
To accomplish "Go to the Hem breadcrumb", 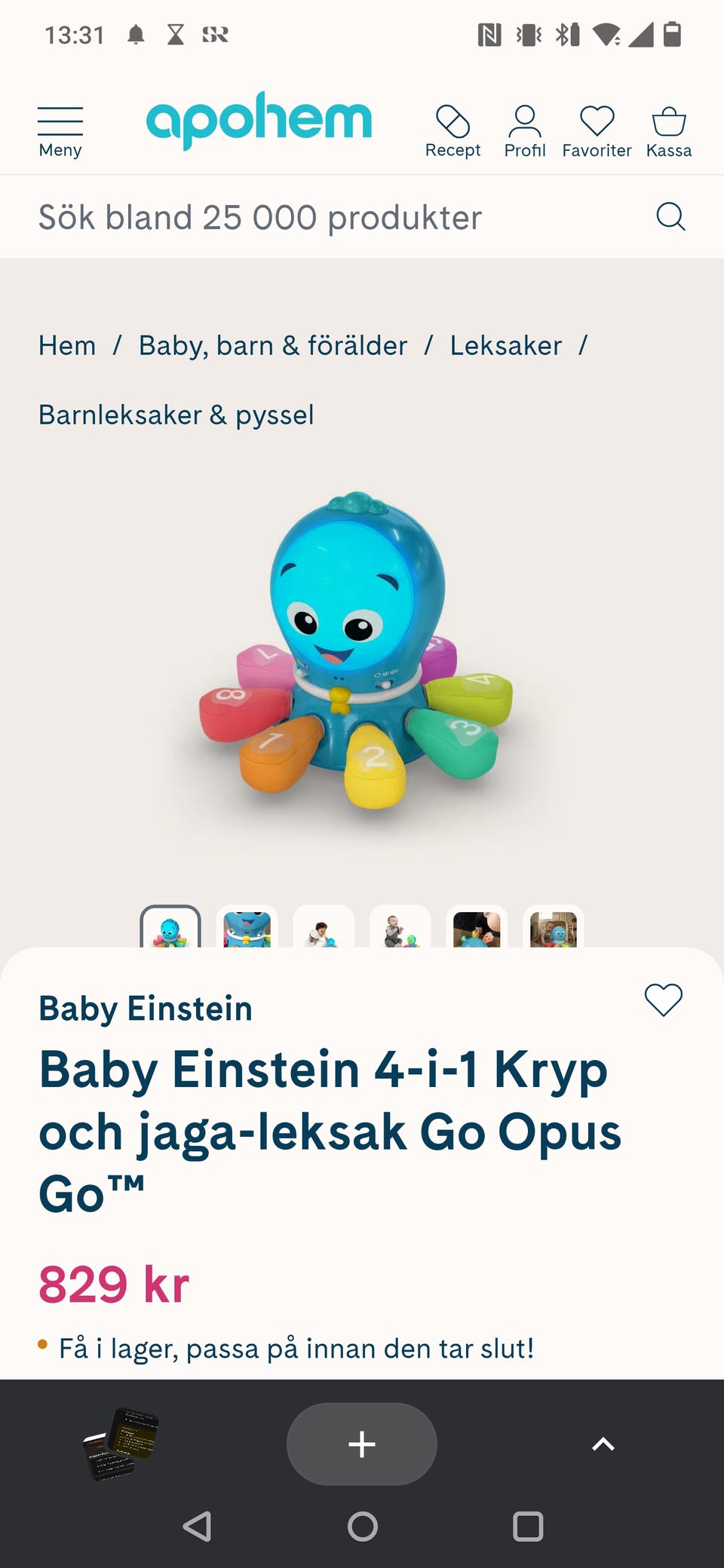I will pyautogui.click(x=67, y=345).
